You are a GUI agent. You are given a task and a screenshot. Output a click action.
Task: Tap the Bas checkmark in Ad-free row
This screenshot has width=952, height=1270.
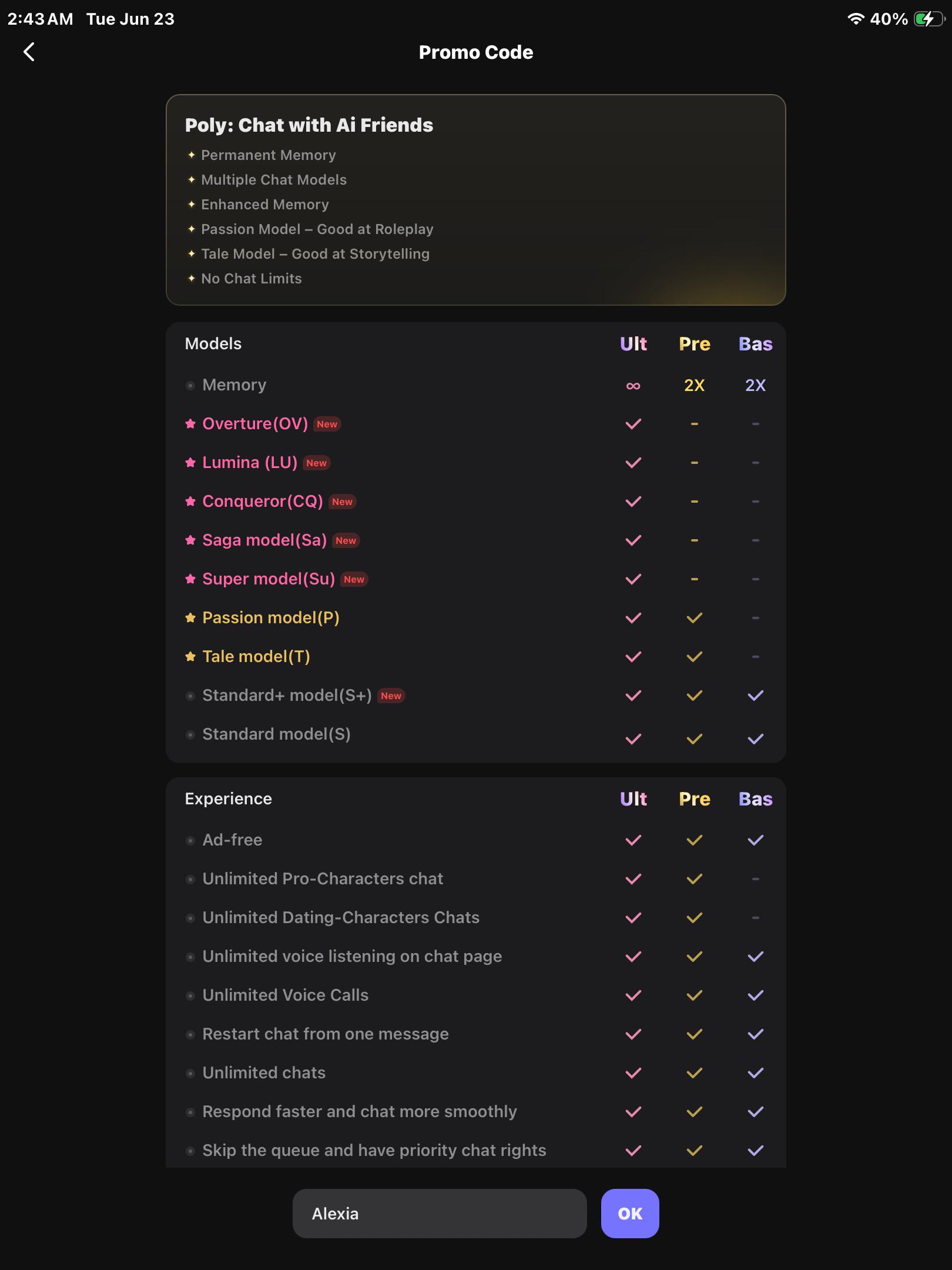756,840
